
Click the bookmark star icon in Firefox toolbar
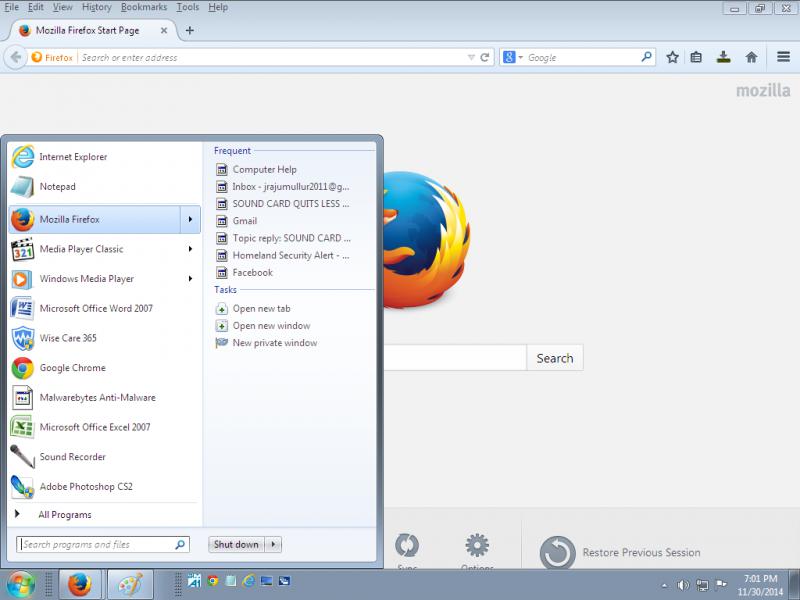pos(673,57)
